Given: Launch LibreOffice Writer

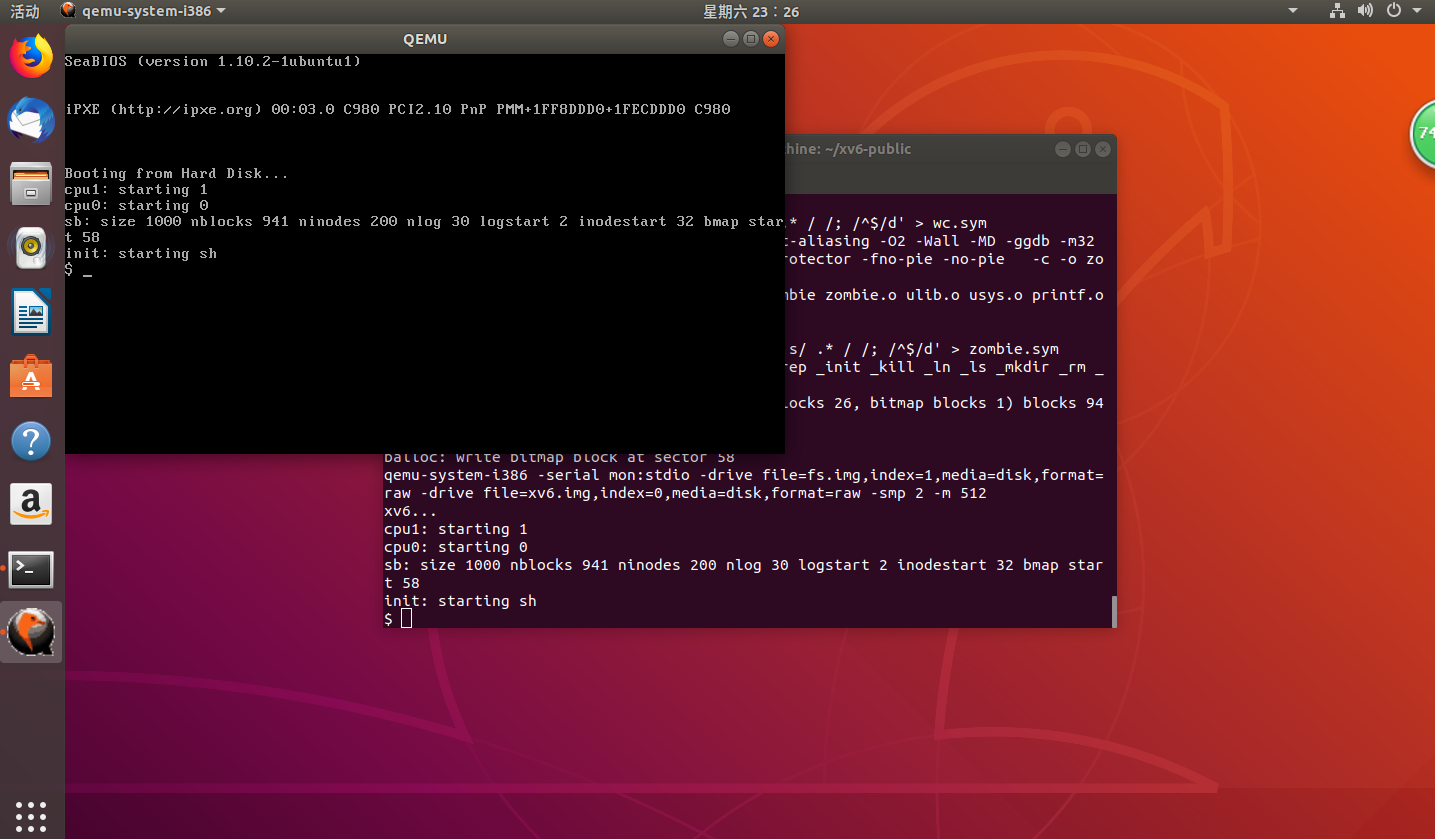Looking at the screenshot, I should [x=31, y=312].
